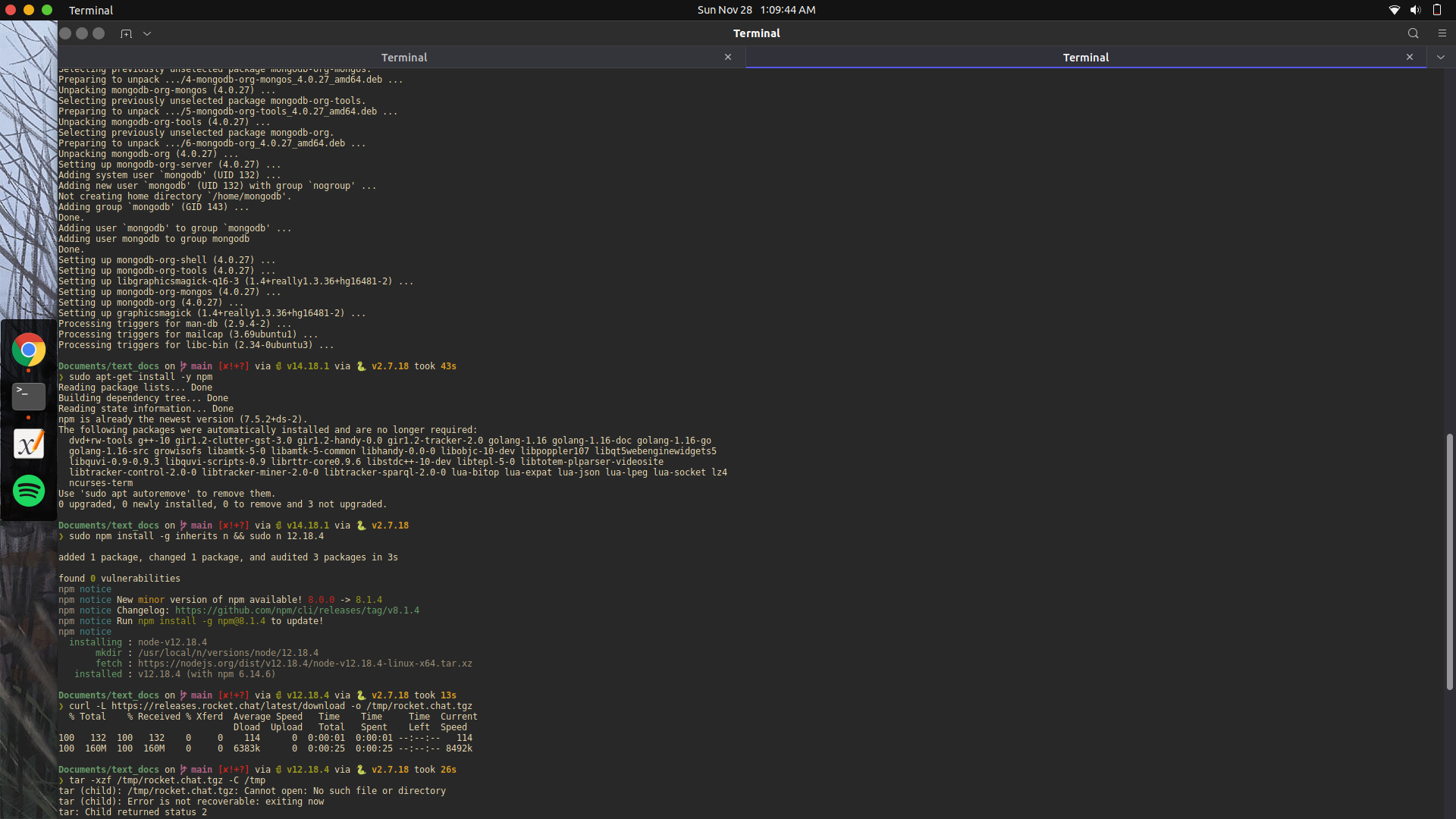Viewport: 1456px width, 819px height.
Task: Click 'npm install -g npm@8.1.4' suggestion text
Action: click(x=202, y=621)
